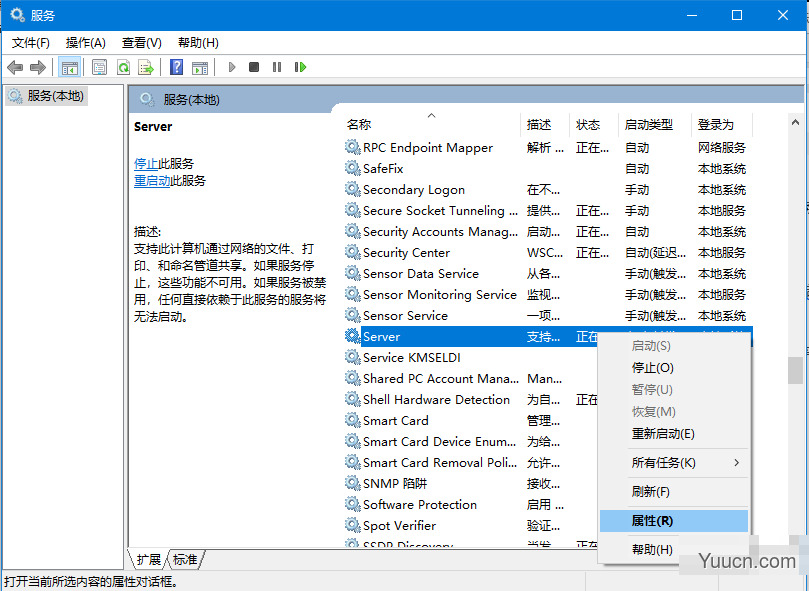Screen dimensions: 809x591
Task: Click gear icon beside Shell Hardware Detection
Action: (352, 400)
